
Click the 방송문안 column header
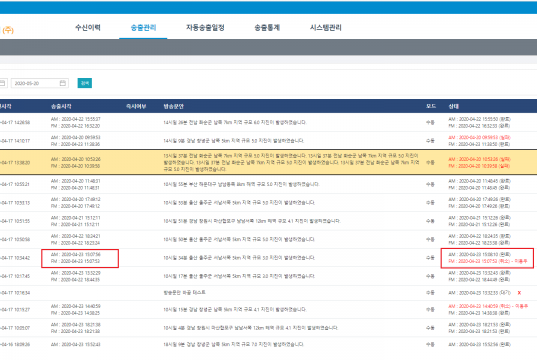[174, 107]
